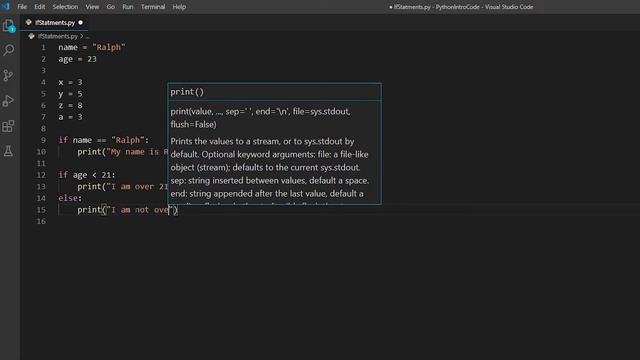The height and width of the screenshot is (360, 640).
Task: Open the Source Control view
Action: tap(9, 76)
